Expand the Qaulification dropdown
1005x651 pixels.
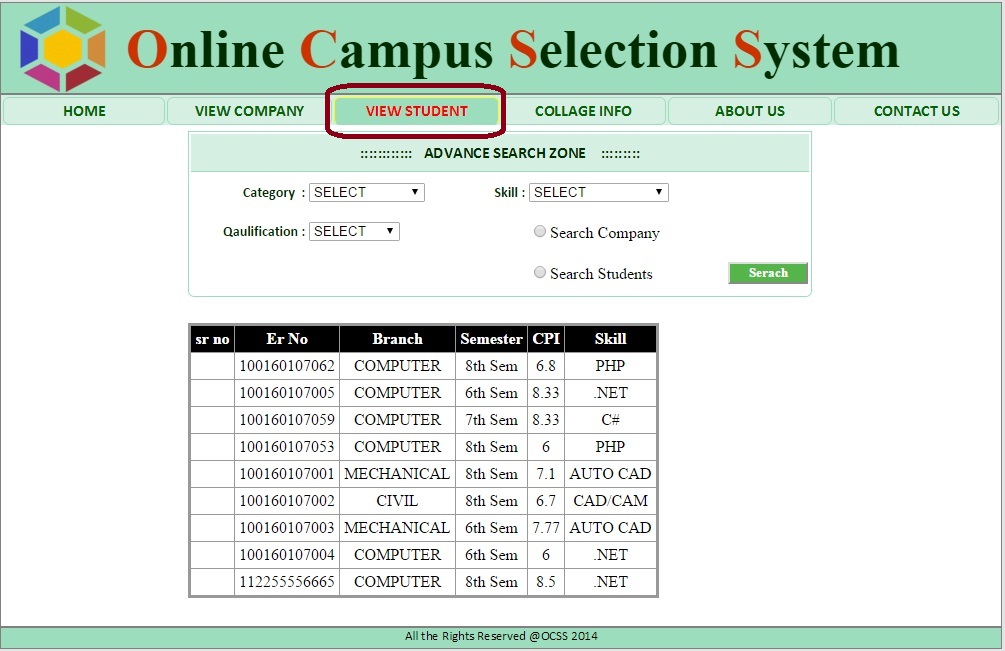(354, 231)
